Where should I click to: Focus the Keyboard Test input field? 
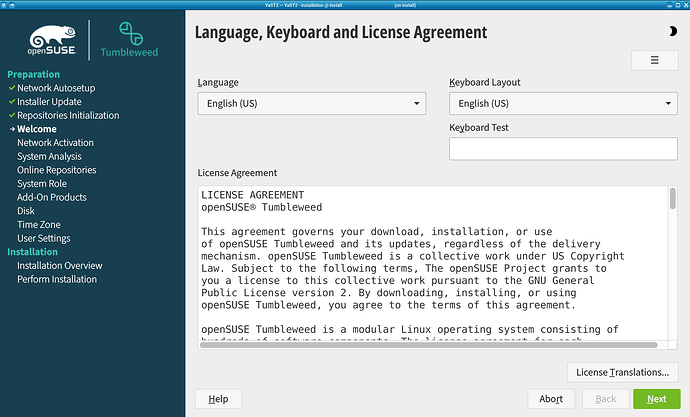(x=563, y=149)
